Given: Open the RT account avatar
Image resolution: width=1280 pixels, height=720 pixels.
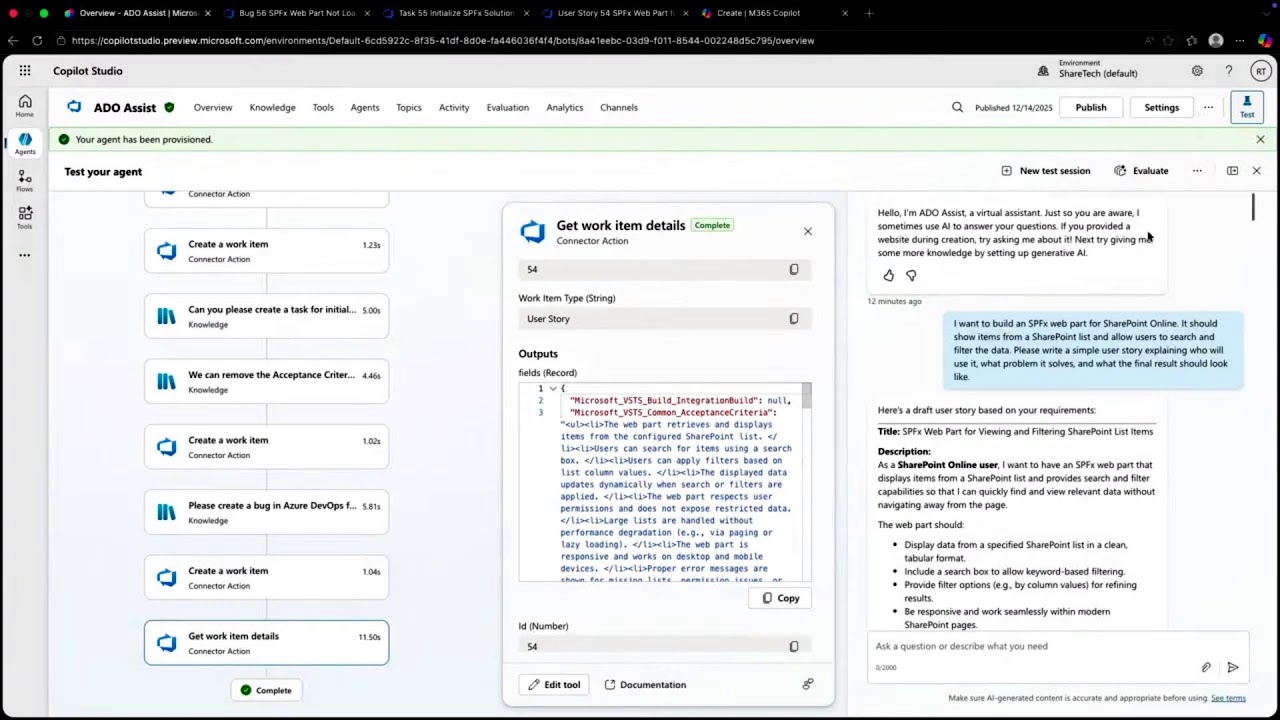Looking at the screenshot, I should (x=1261, y=71).
